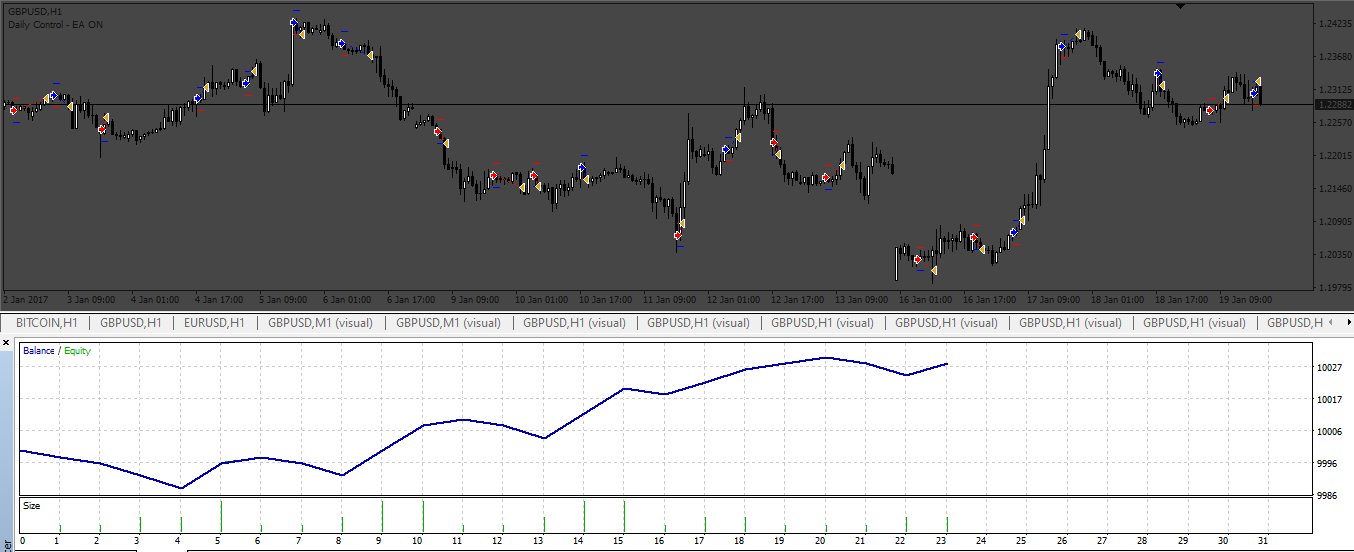Click the '19 Jan 09:00' time axis label
The height and width of the screenshot is (552, 1354).
click(1246, 299)
